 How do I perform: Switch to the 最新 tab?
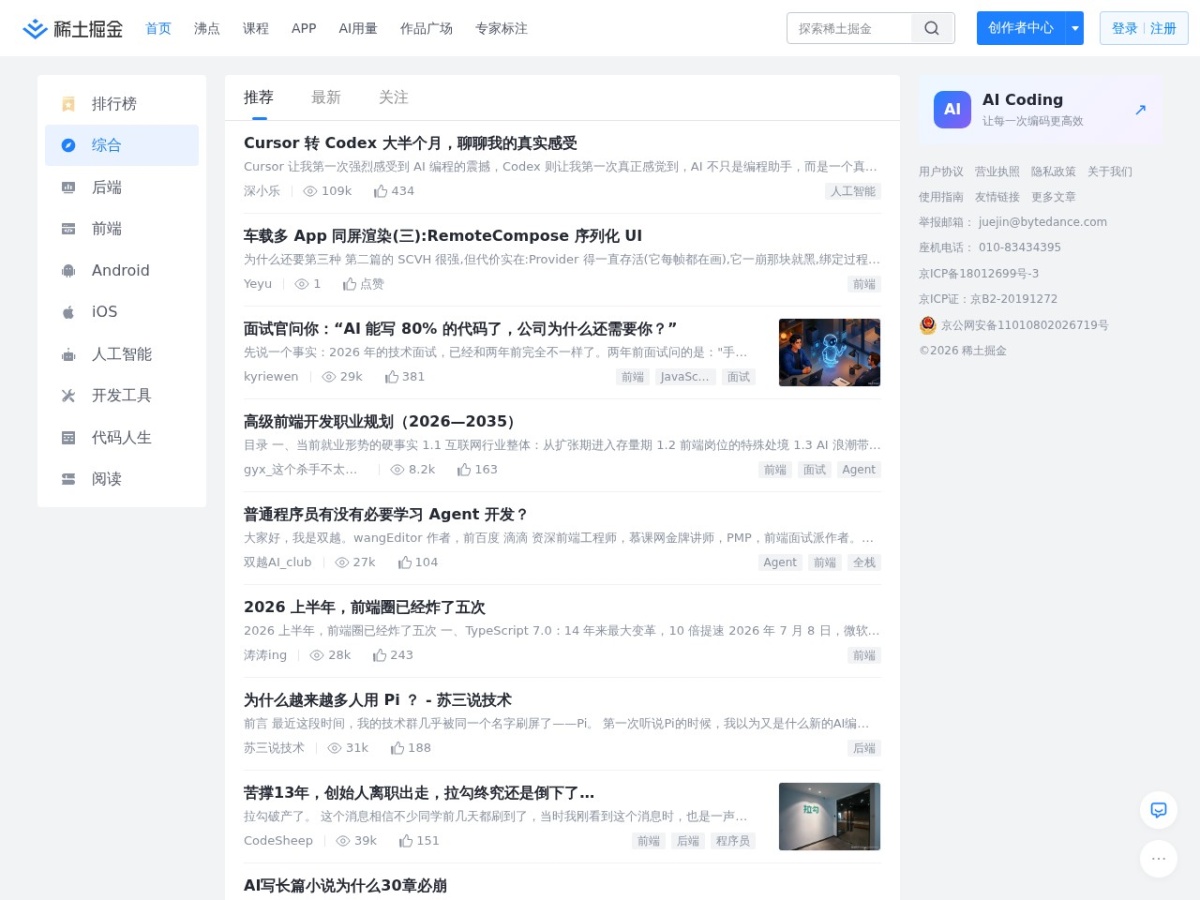coord(326,97)
